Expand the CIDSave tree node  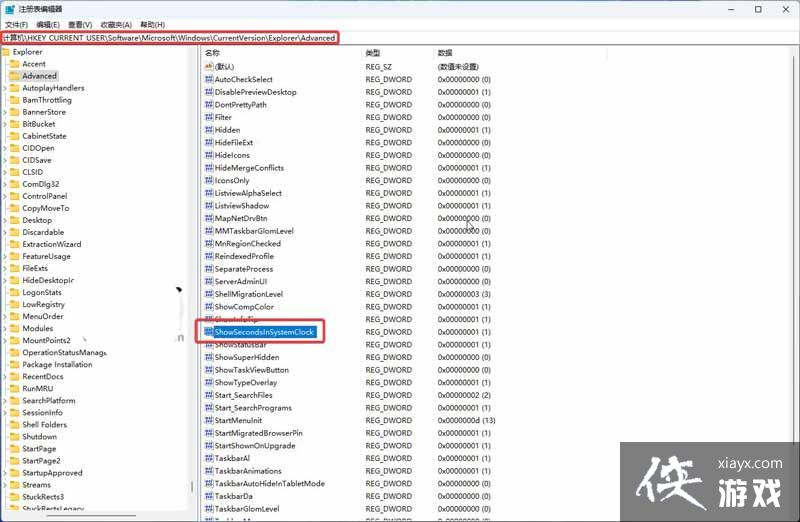tap(5, 160)
